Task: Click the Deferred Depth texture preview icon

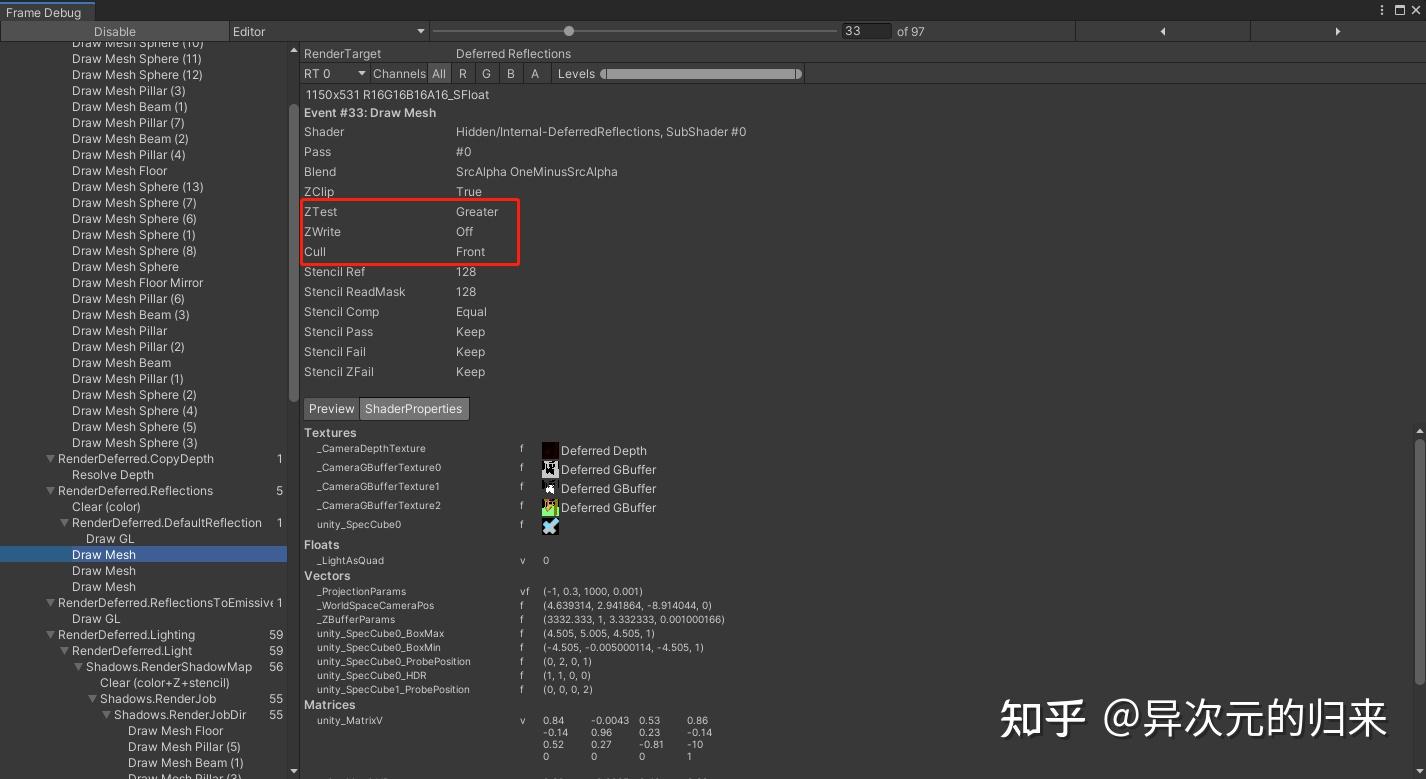Action: 550,450
